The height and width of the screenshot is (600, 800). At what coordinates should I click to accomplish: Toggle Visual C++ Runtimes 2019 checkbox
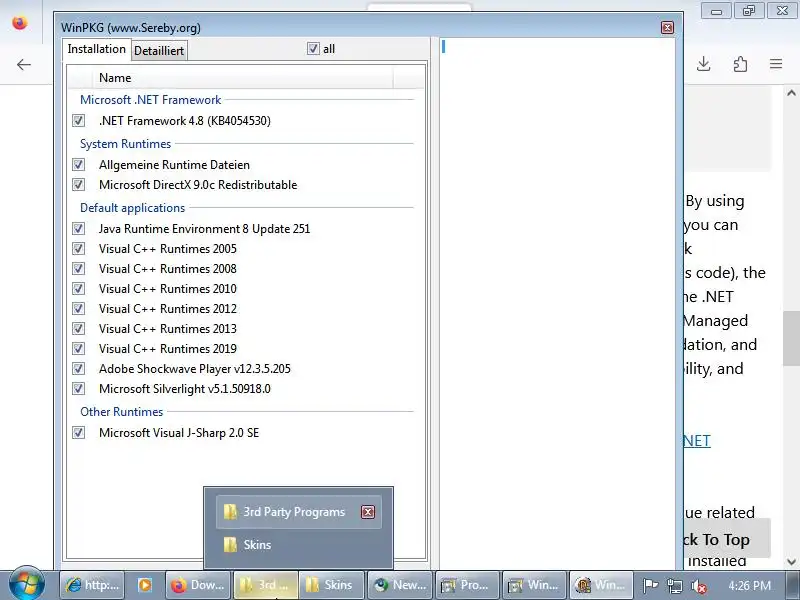click(78, 348)
